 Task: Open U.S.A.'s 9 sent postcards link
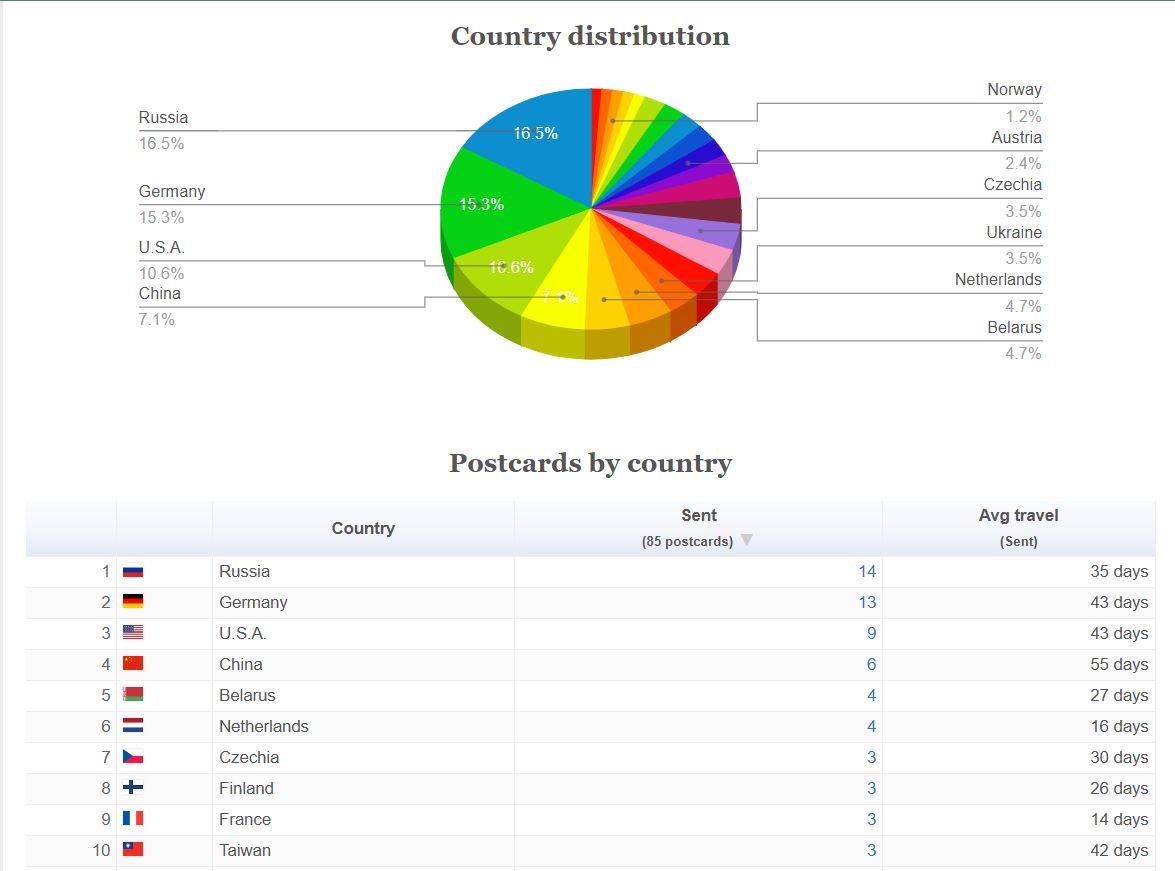pos(871,634)
